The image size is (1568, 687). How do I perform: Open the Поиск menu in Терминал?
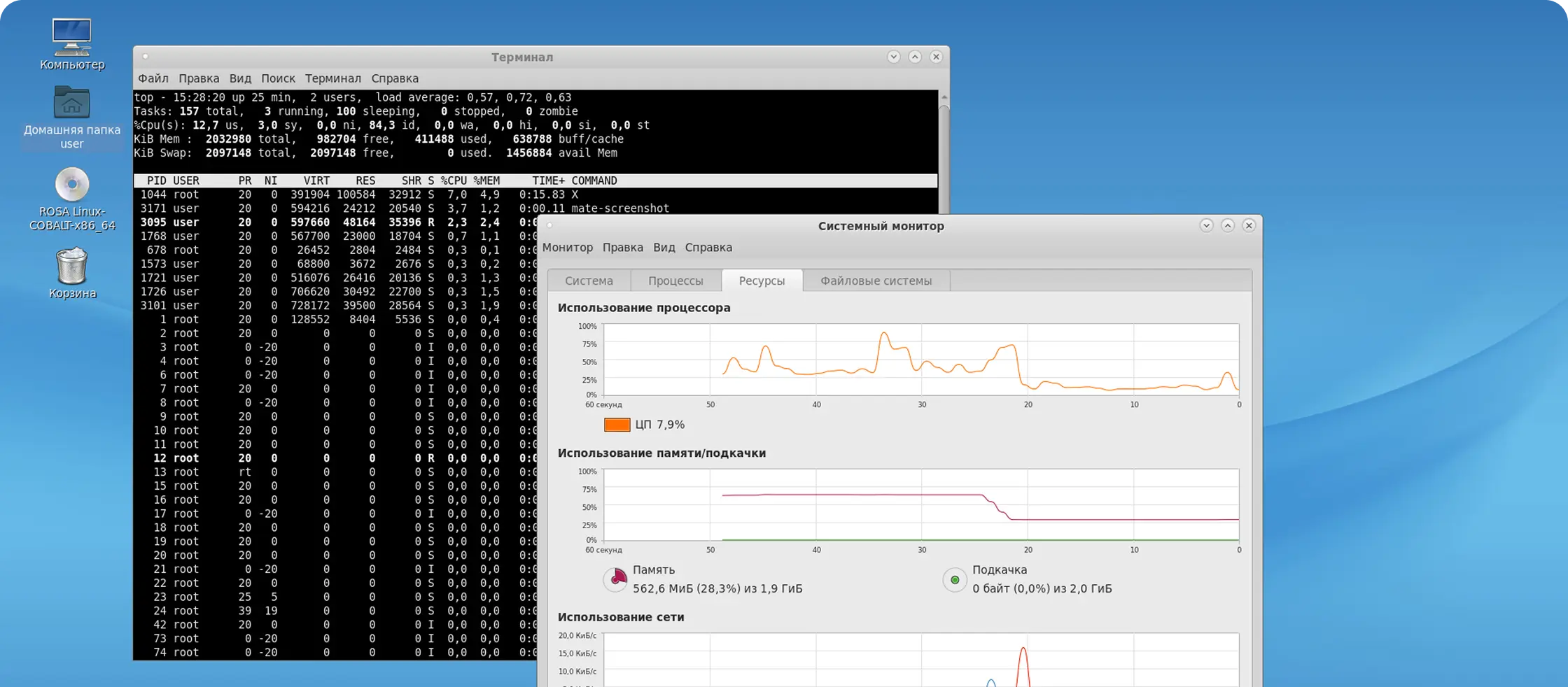click(278, 78)
